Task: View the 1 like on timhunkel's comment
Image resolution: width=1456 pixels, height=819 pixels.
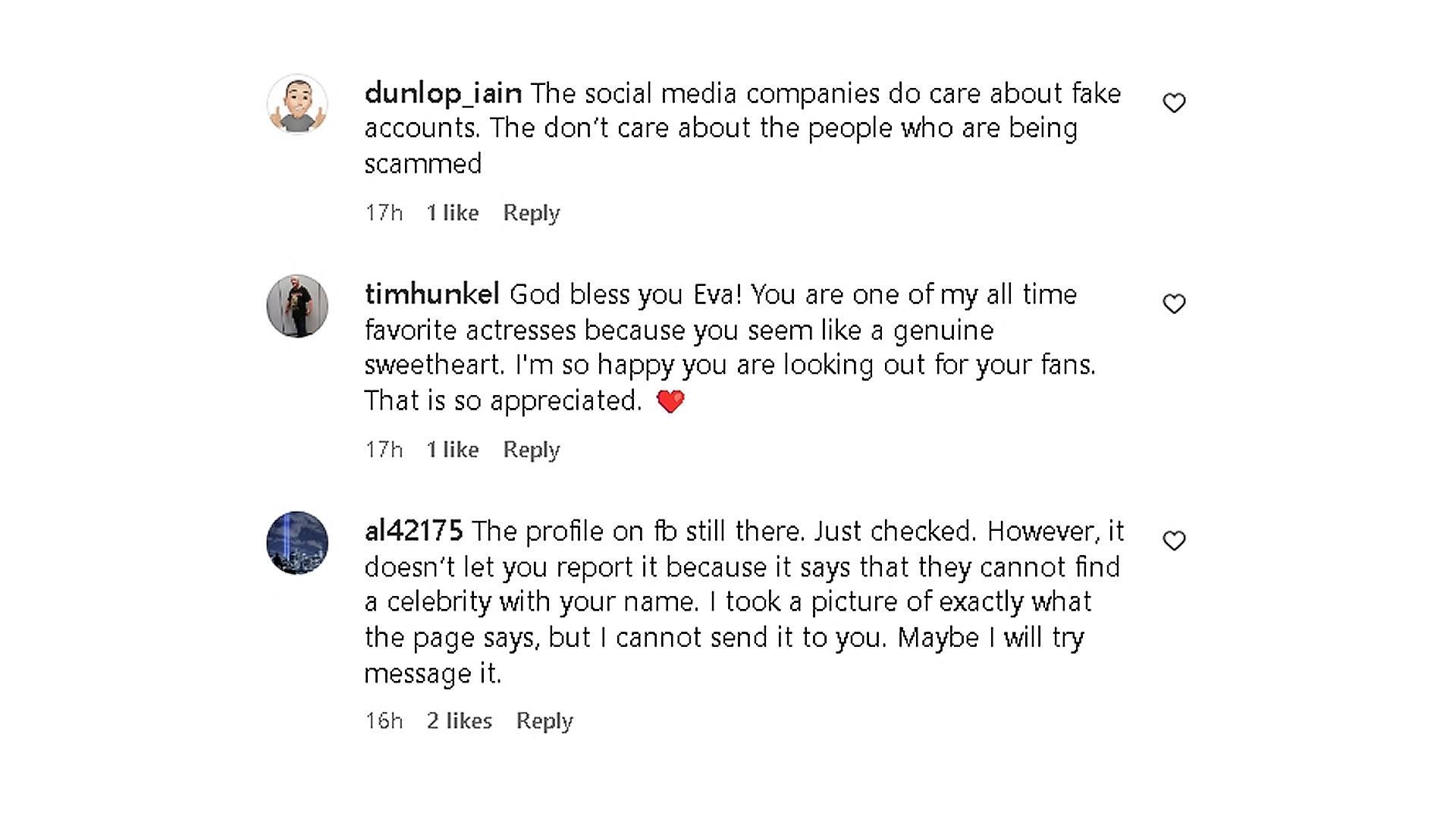Action: [452, 450]
